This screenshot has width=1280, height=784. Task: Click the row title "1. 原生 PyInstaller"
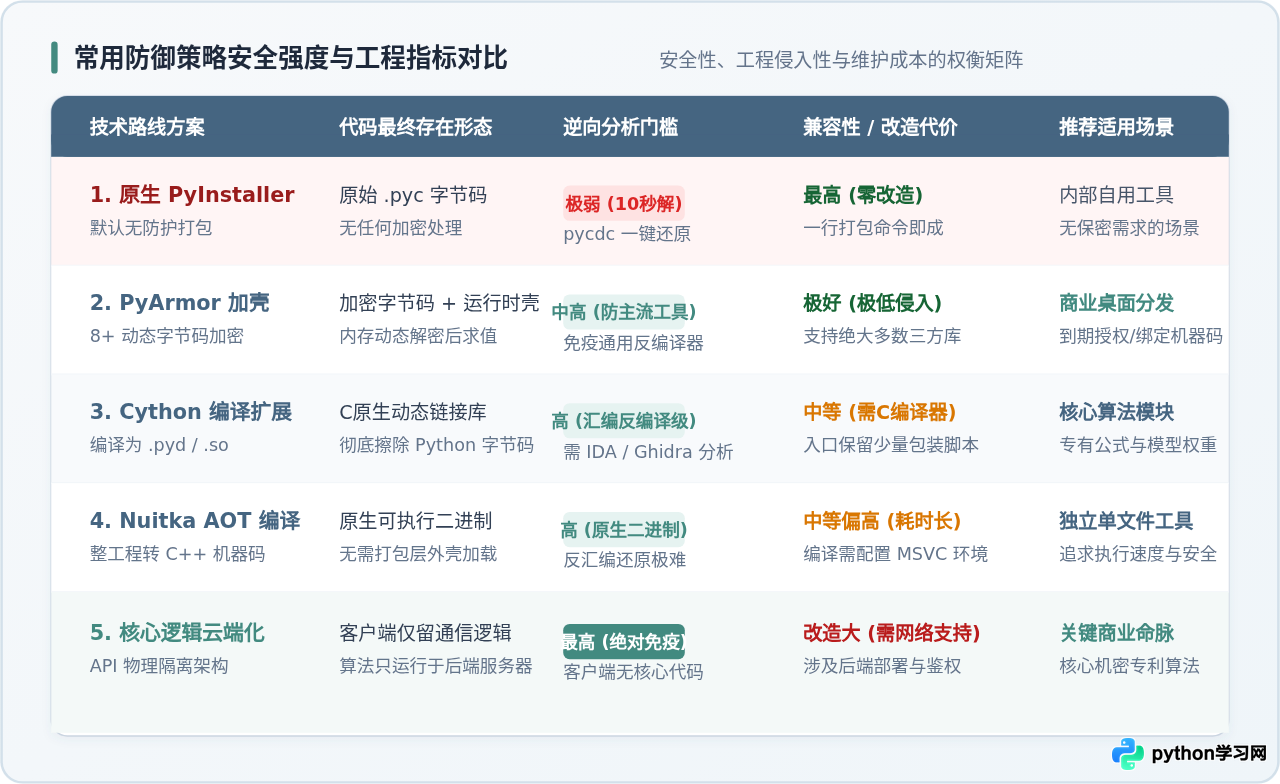(x=192, y=195)
